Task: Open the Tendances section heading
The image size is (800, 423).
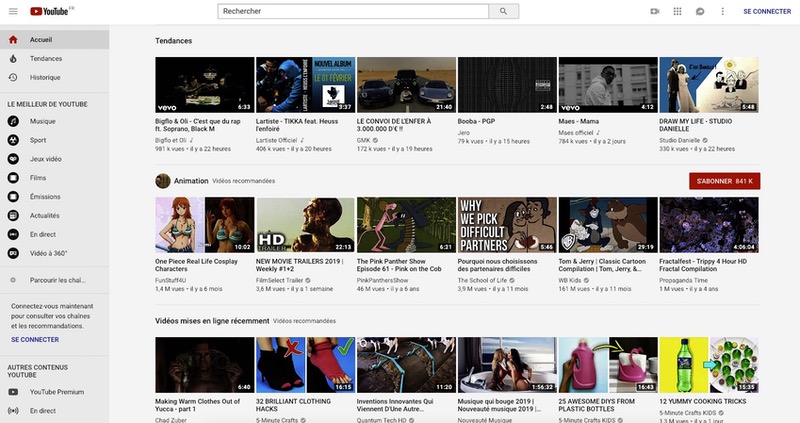Action: pos(173,41)
